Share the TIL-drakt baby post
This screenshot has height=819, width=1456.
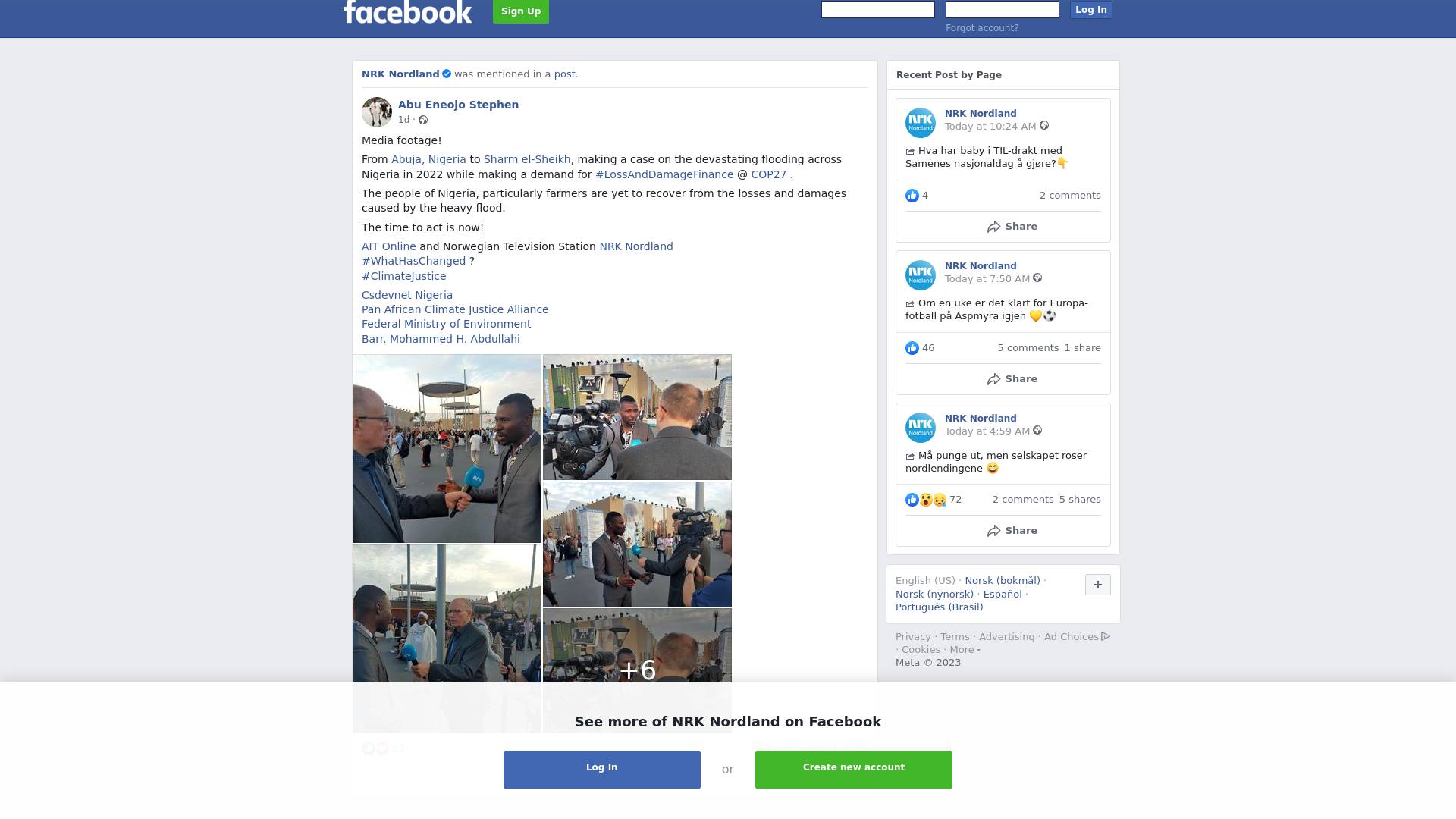pos(1012,227)
